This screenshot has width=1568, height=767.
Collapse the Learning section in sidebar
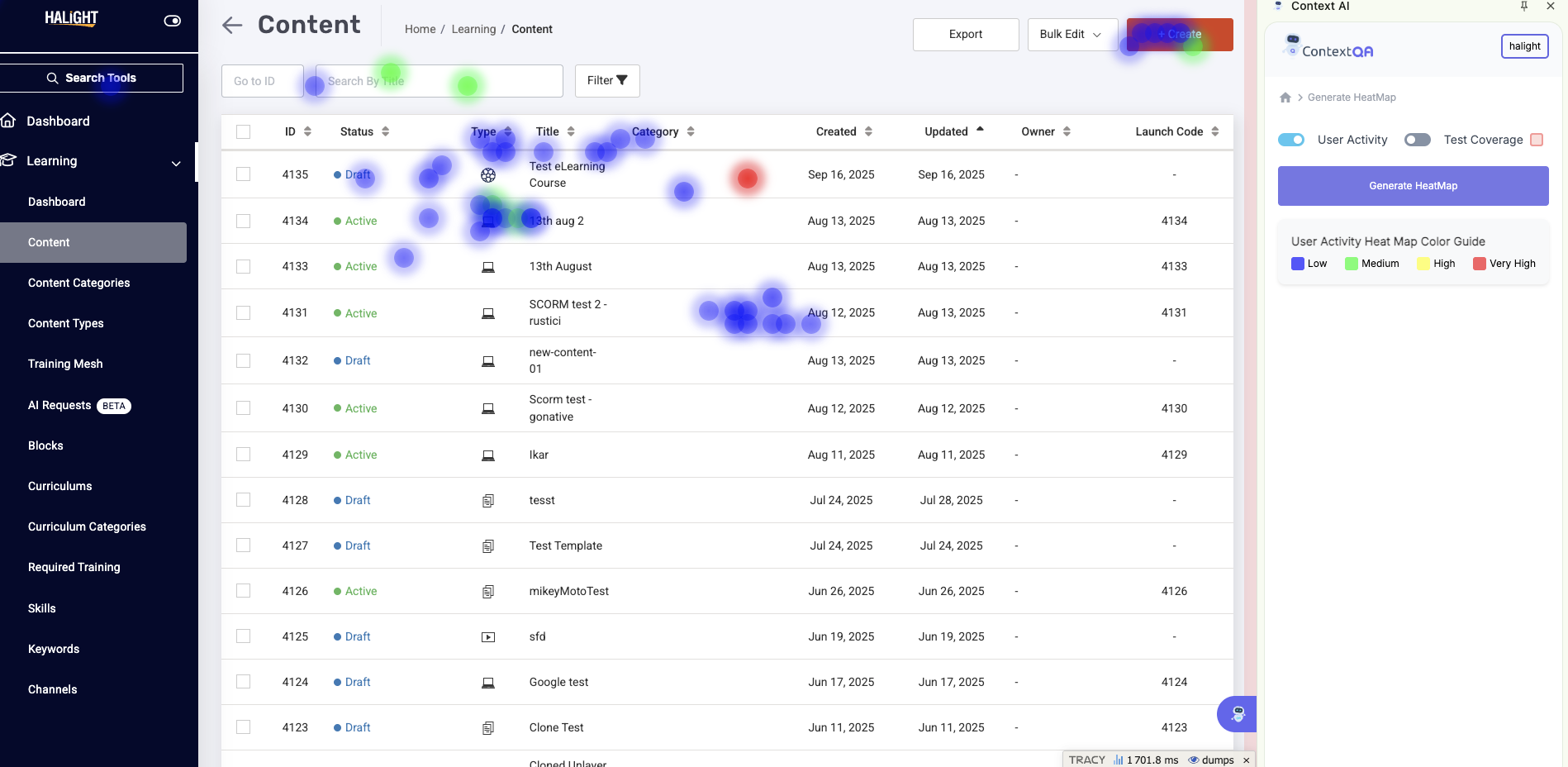tap(176, 163)
